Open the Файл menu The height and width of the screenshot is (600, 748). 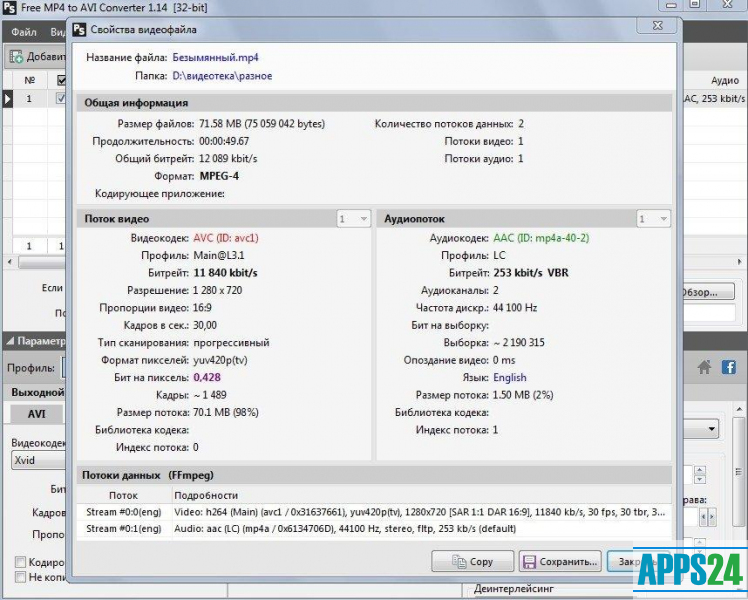tap(24, 32)
